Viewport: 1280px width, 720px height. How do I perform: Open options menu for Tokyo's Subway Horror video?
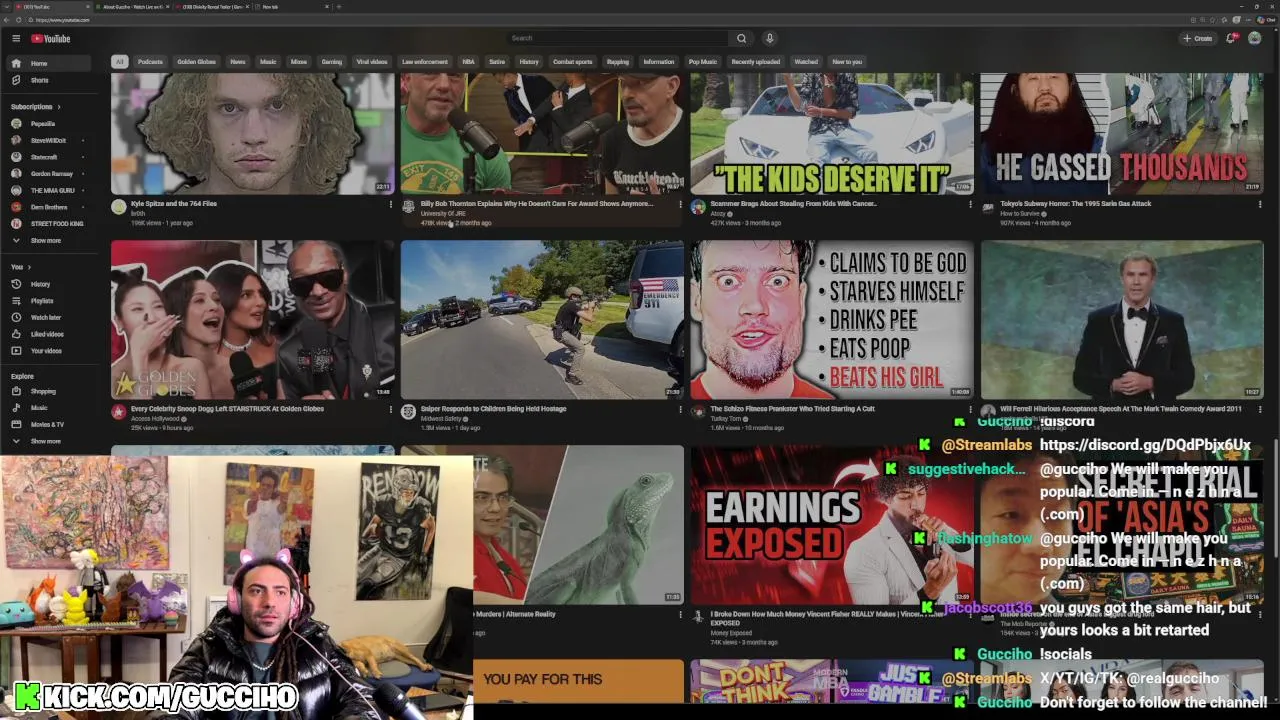[1260, 204]
